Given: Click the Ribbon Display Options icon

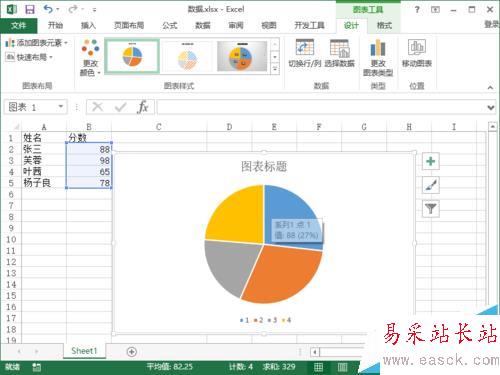Looking at the screenshot, I should (435, 9).
